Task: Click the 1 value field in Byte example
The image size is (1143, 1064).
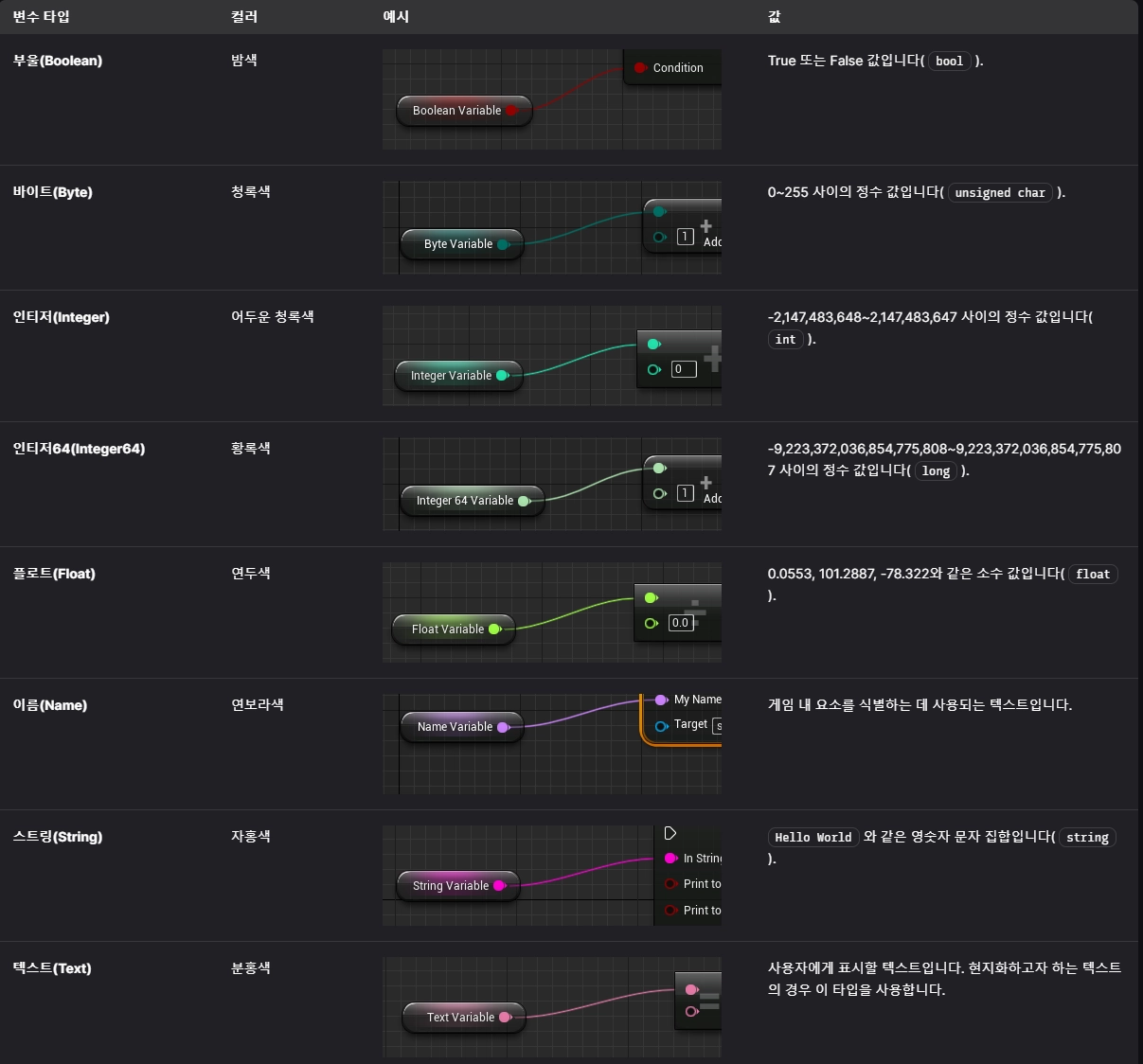Action: pyautogui.click(x=686, y=237)
